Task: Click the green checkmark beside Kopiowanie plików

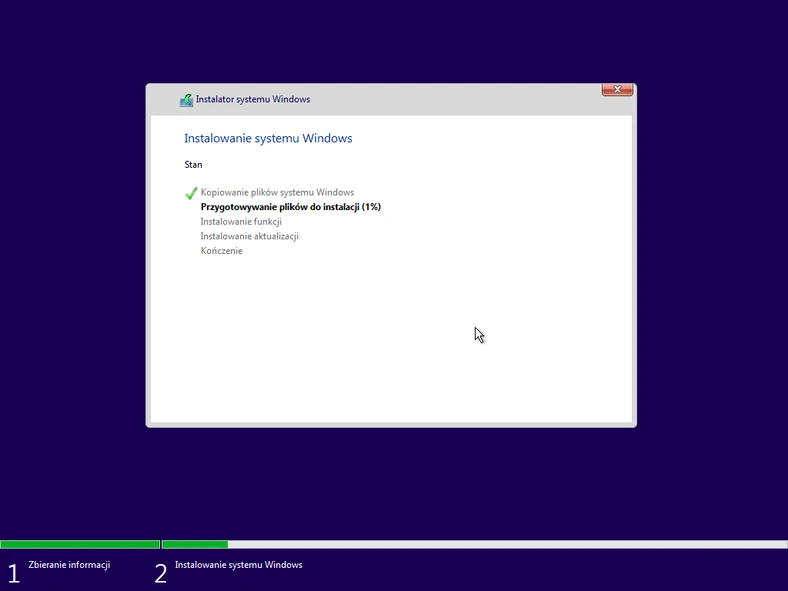Action: [191, 193]
